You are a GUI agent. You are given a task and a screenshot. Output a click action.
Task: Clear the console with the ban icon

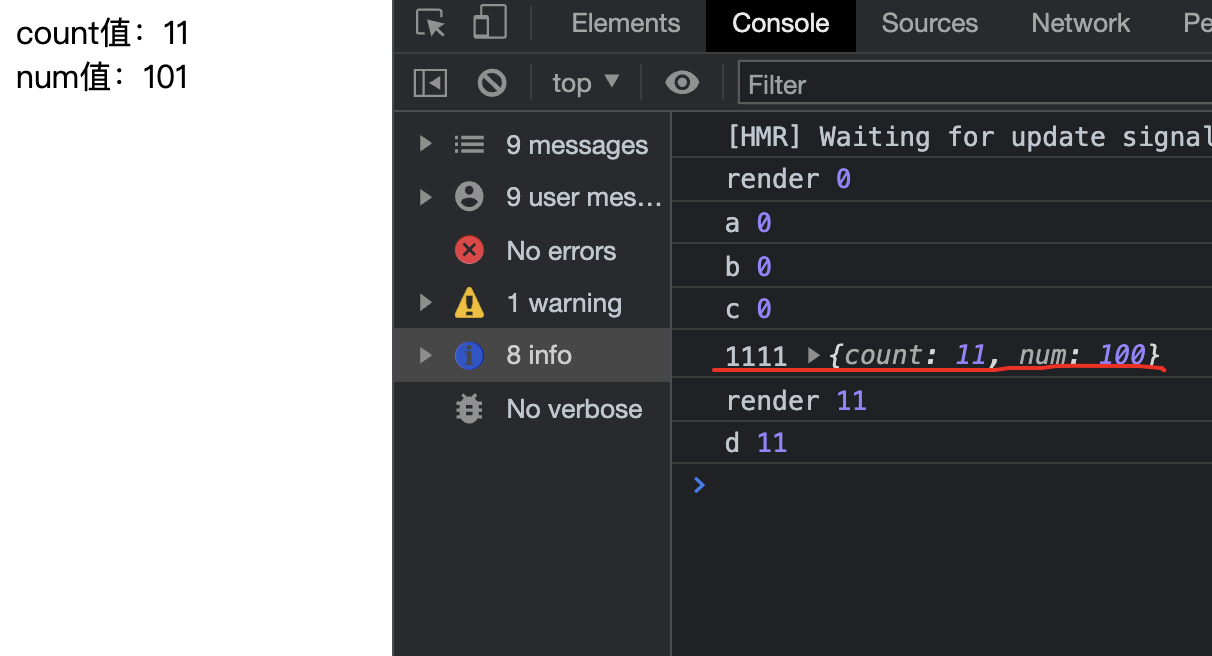pos(492,83)
